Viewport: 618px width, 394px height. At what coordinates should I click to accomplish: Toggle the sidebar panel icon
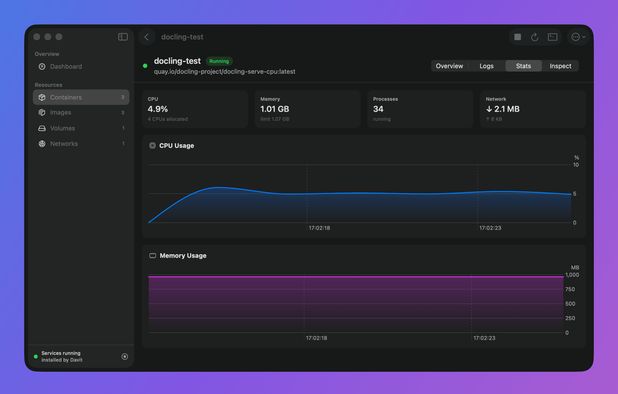pos(123,37)
